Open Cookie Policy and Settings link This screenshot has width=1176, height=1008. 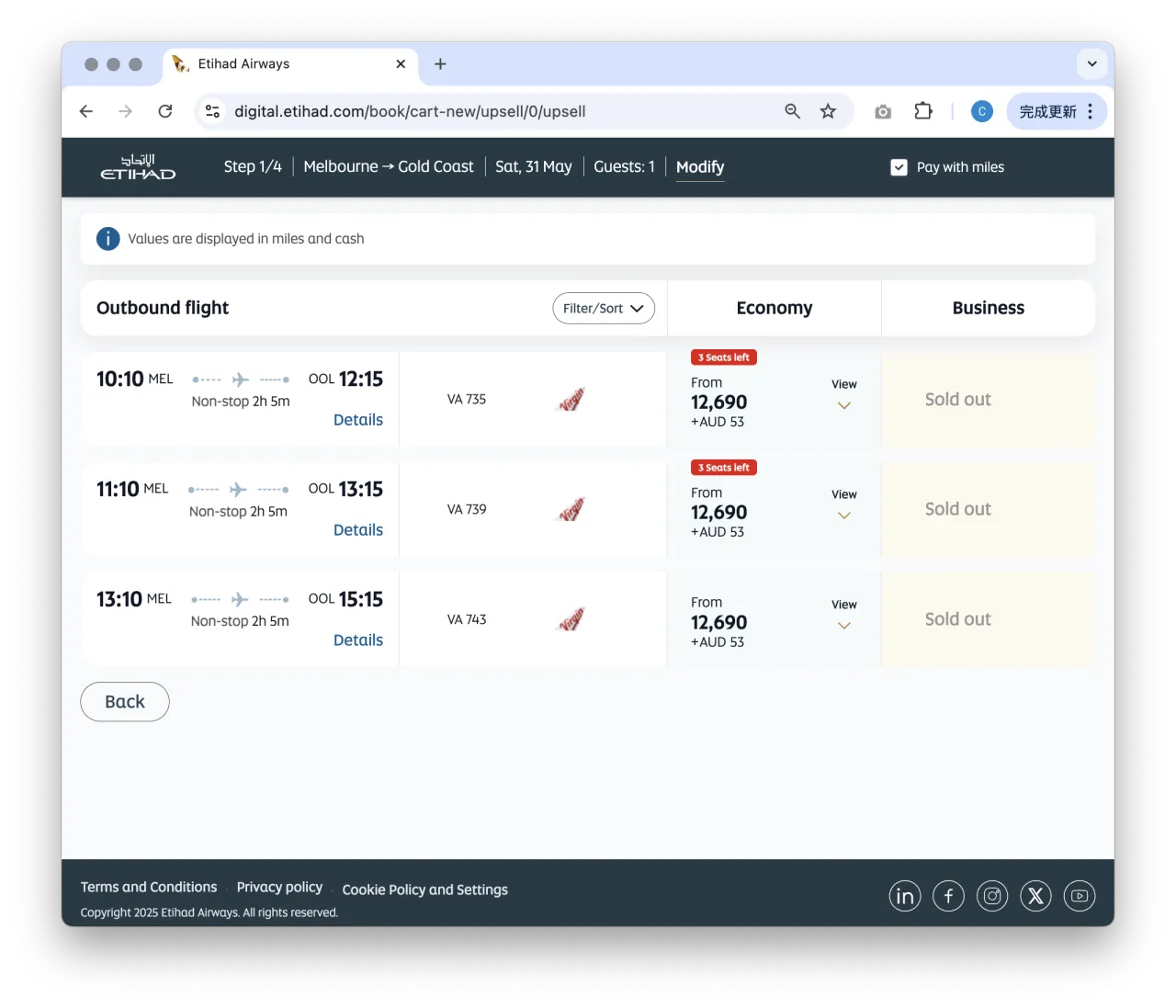click(424, 889)
